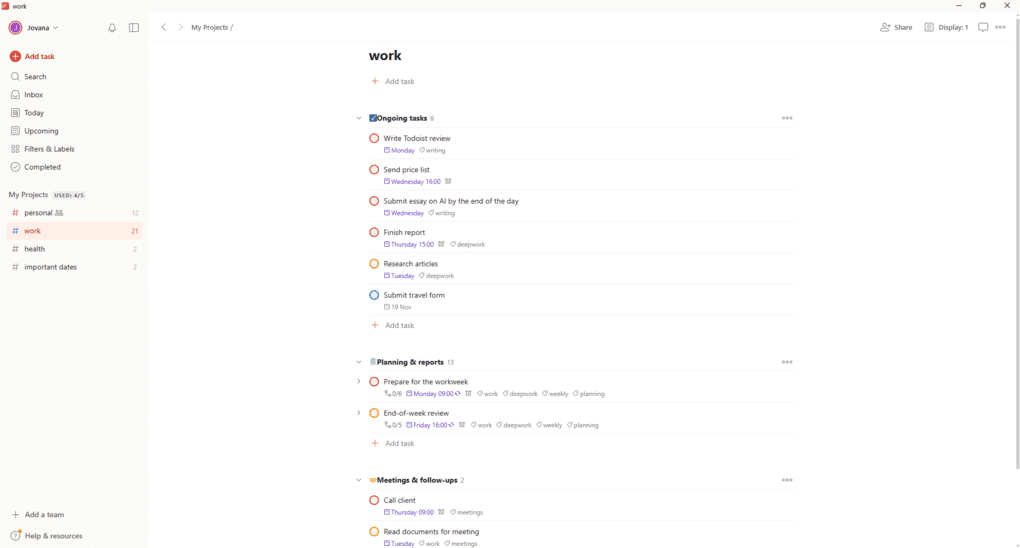
Task: Click the red Add task plus icon
Action: 15,57
